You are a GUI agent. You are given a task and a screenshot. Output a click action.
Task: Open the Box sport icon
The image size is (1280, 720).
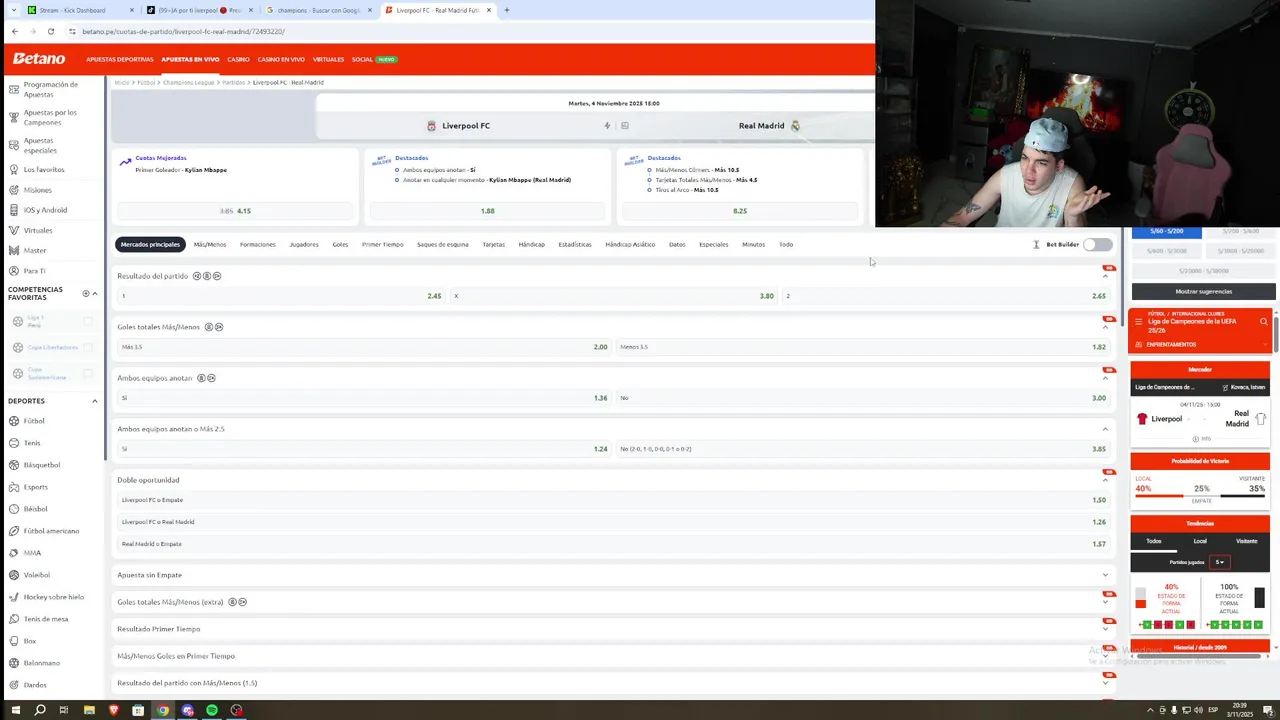[14, 641]
